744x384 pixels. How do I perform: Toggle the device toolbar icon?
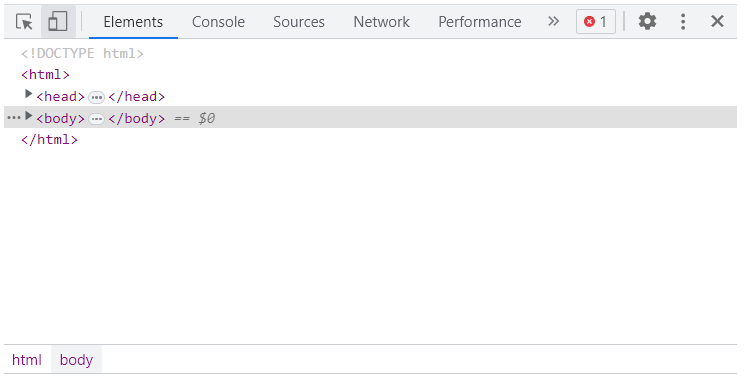point(58,22)
